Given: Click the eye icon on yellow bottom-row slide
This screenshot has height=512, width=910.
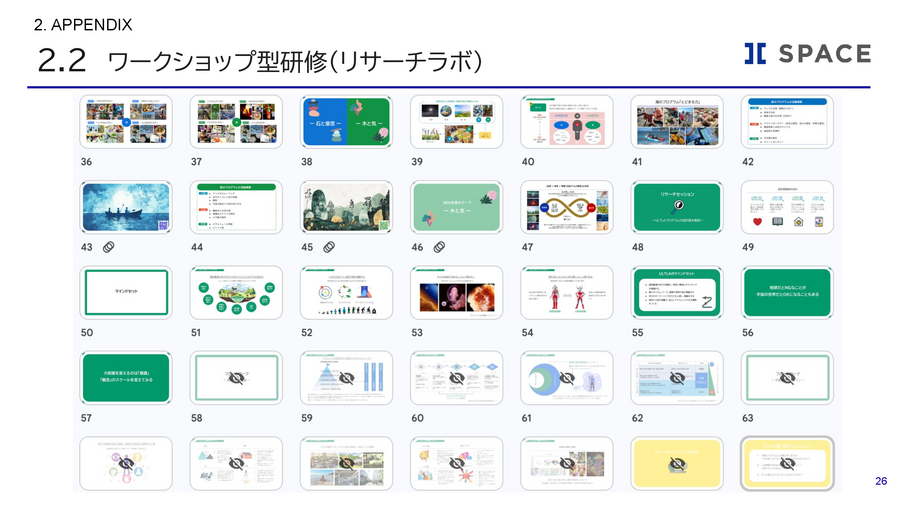Looking at the screenshot, I should (677, 463).
